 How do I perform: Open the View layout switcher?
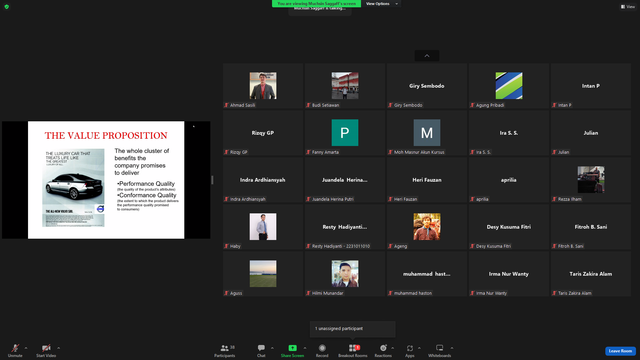(x=628, y=7)
